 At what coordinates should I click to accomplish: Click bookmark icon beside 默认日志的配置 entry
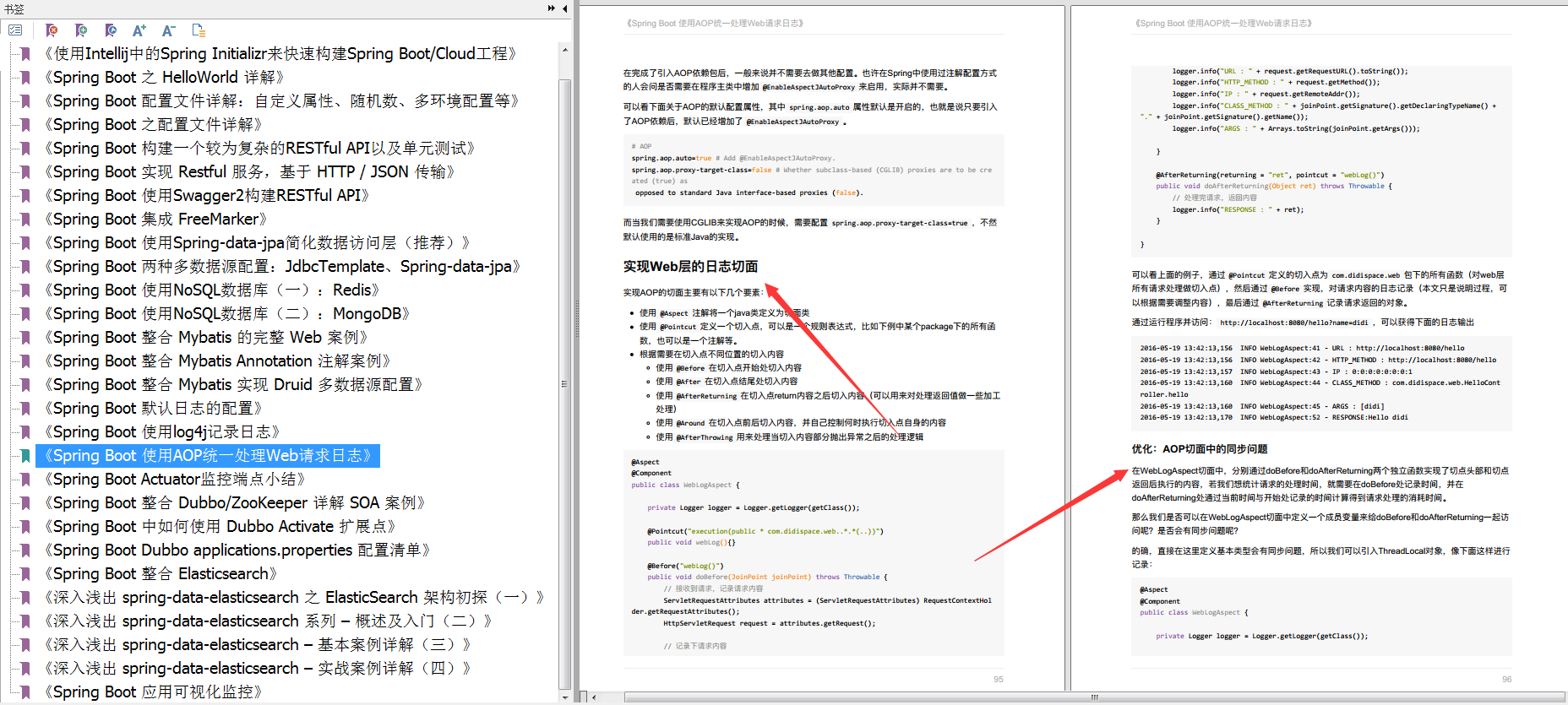(x=25, y=409)
